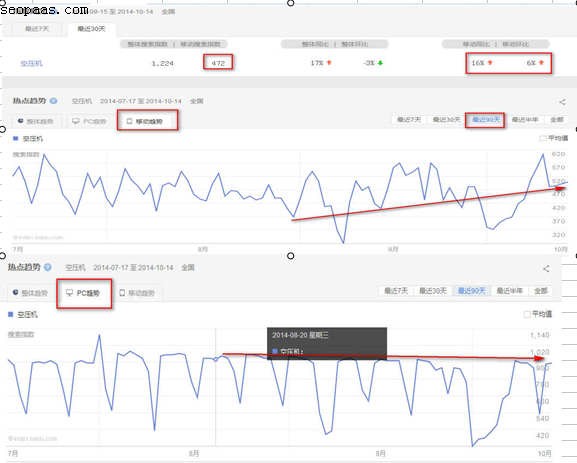Choose 最近90天 range in upper chart

click(486, 120)
